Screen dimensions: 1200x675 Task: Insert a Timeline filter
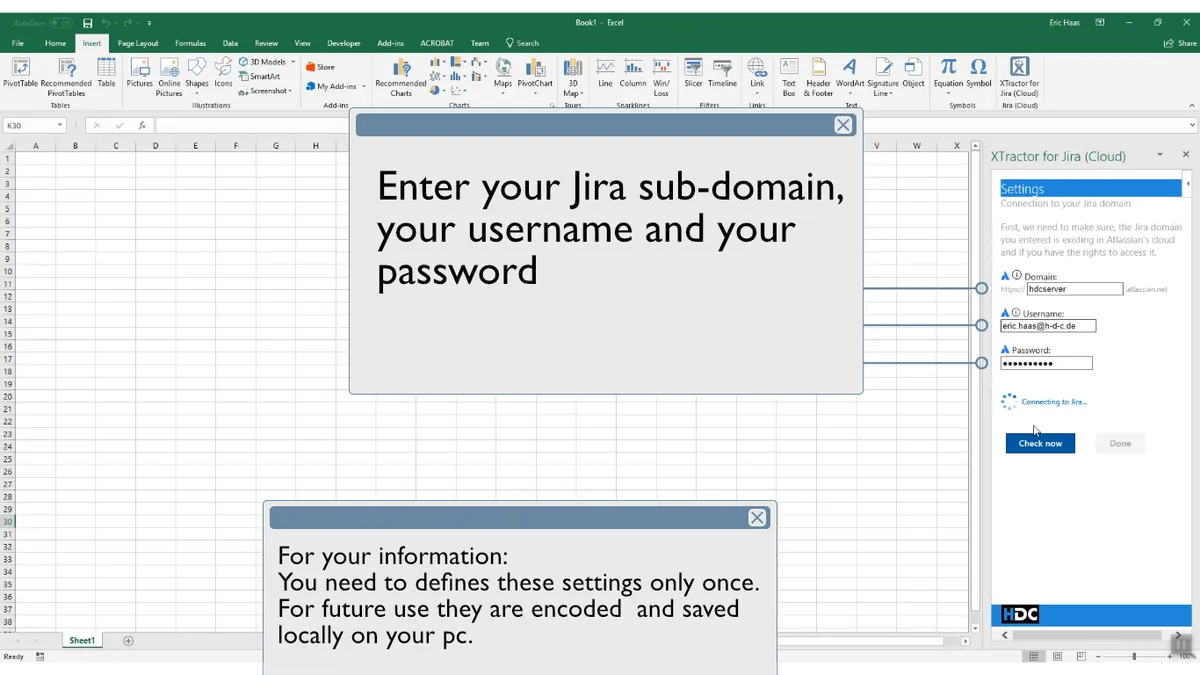[722, 73]
